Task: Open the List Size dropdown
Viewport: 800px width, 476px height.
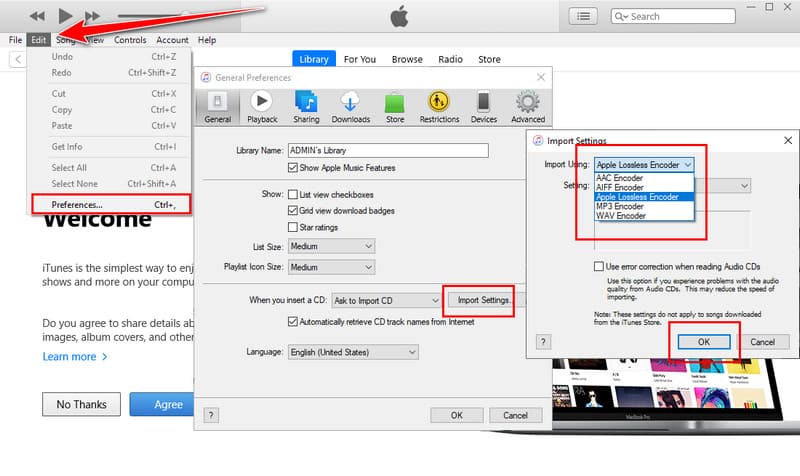Action: point(332,246)
